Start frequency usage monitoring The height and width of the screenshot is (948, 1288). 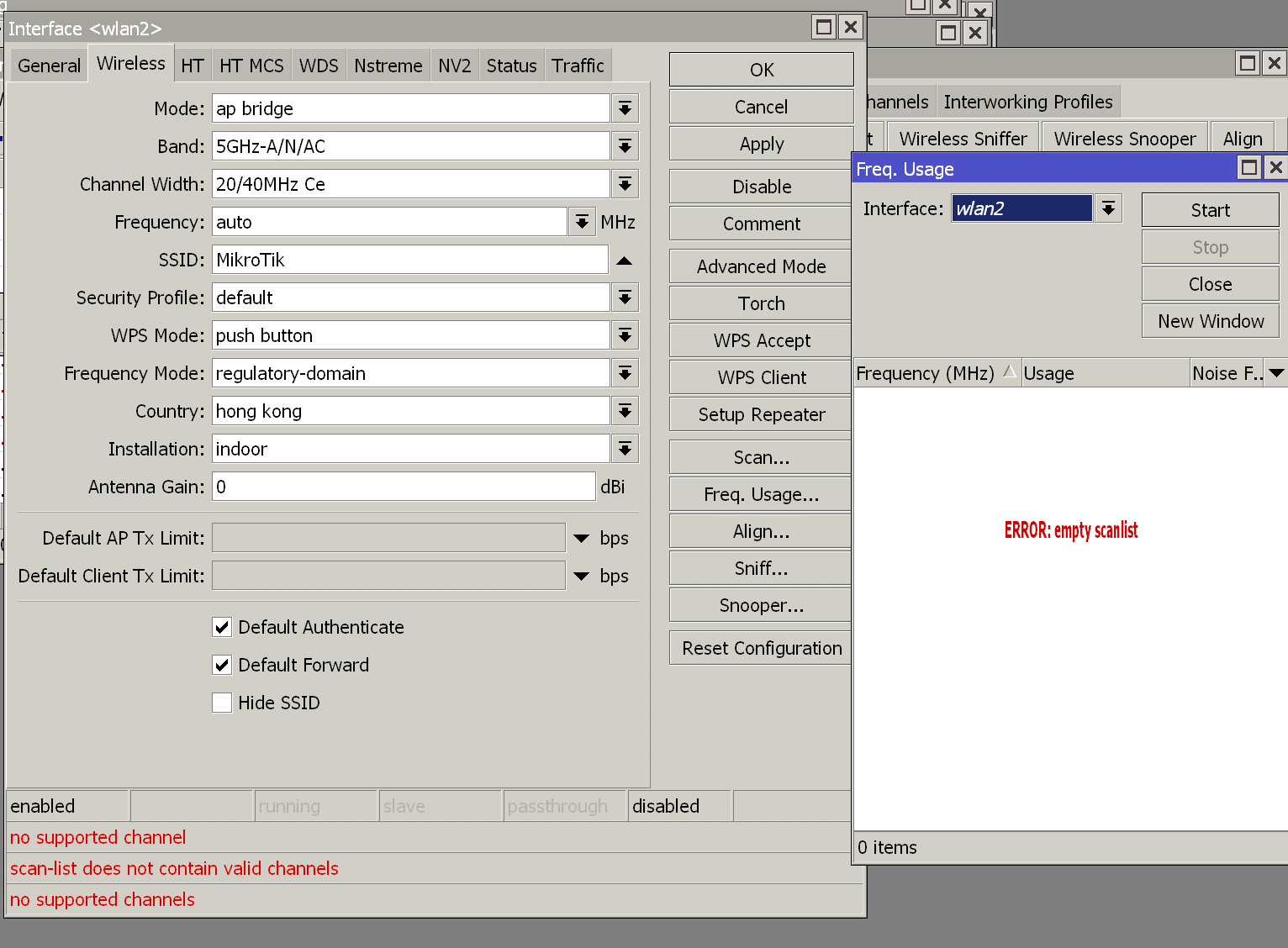point(1210,209)
